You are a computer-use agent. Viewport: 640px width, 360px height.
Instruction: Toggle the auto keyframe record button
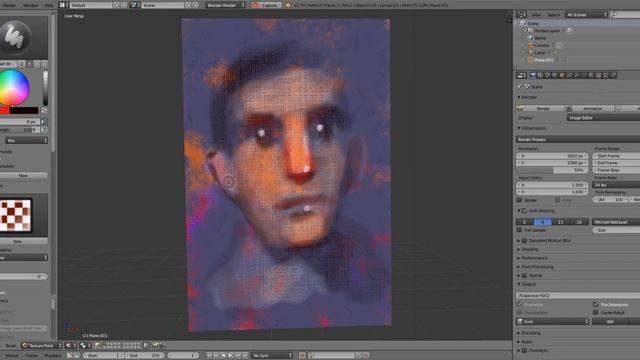tap(302, 356)
